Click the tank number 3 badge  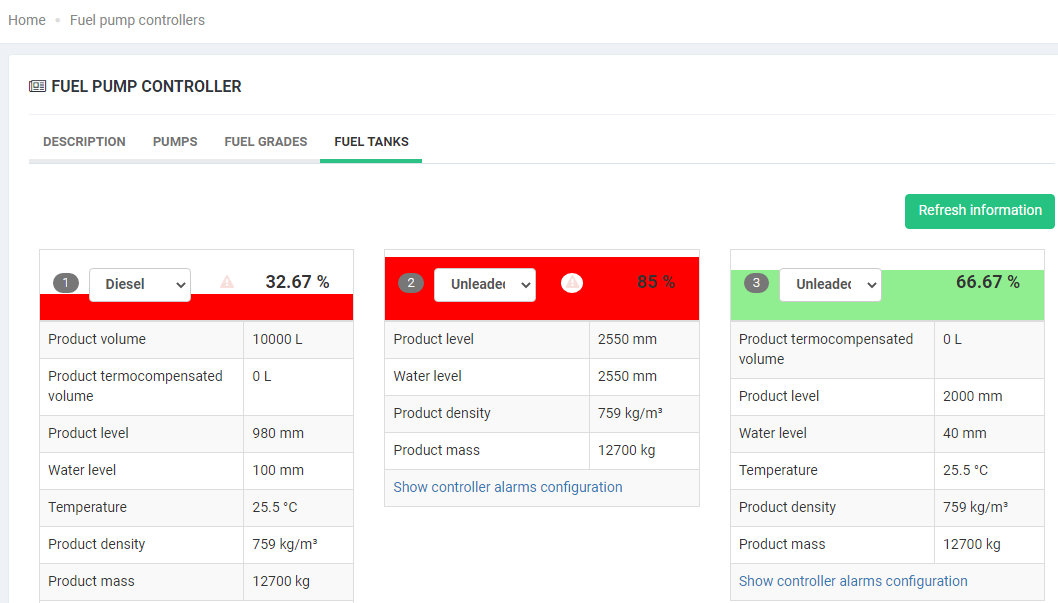coord(756,284)
